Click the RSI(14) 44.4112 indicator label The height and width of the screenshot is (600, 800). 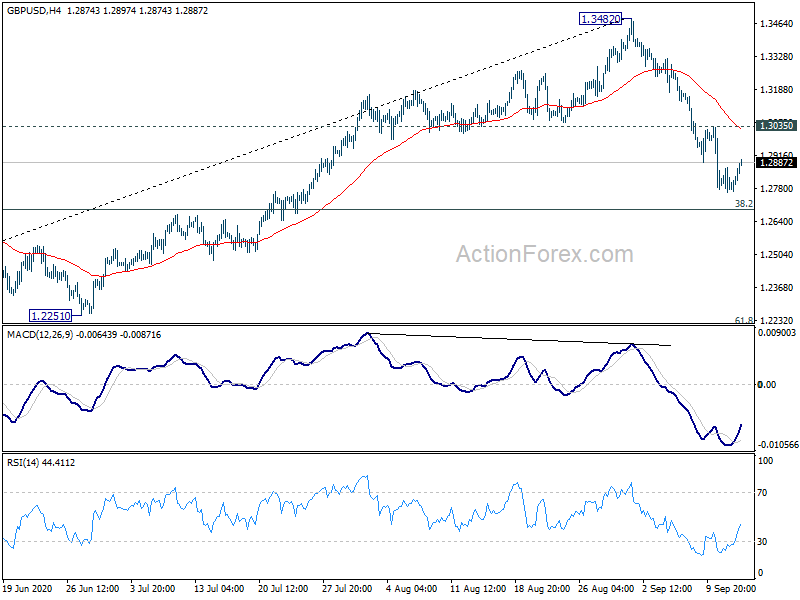[41, 463]
